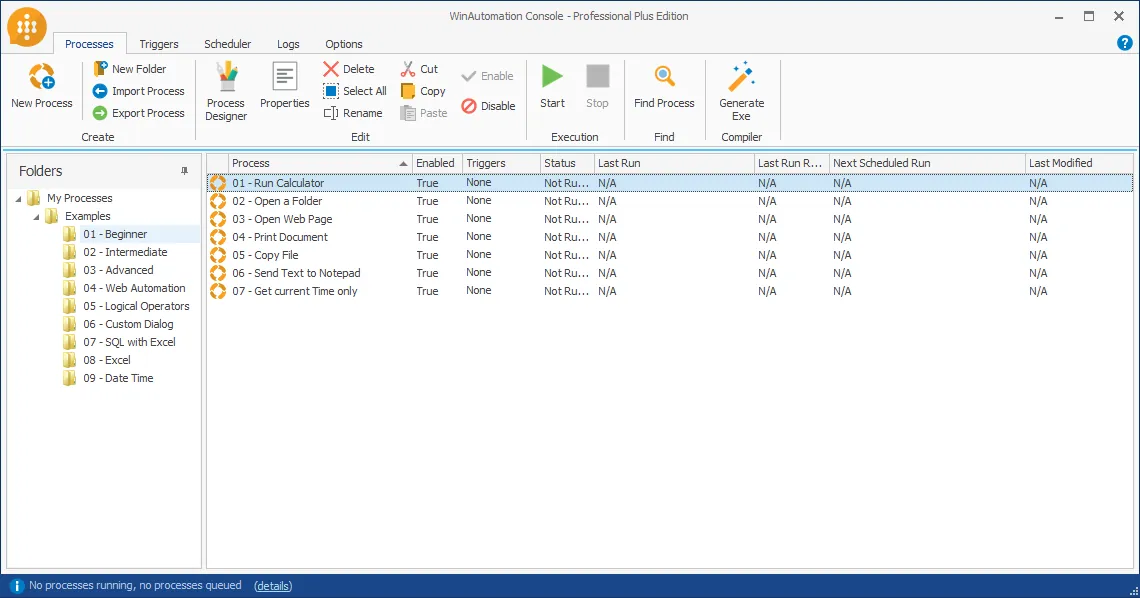This screenshot has height=598, width=1140.
Task: Click the WinAutomation orange logo button
Action: pos(27,28)
